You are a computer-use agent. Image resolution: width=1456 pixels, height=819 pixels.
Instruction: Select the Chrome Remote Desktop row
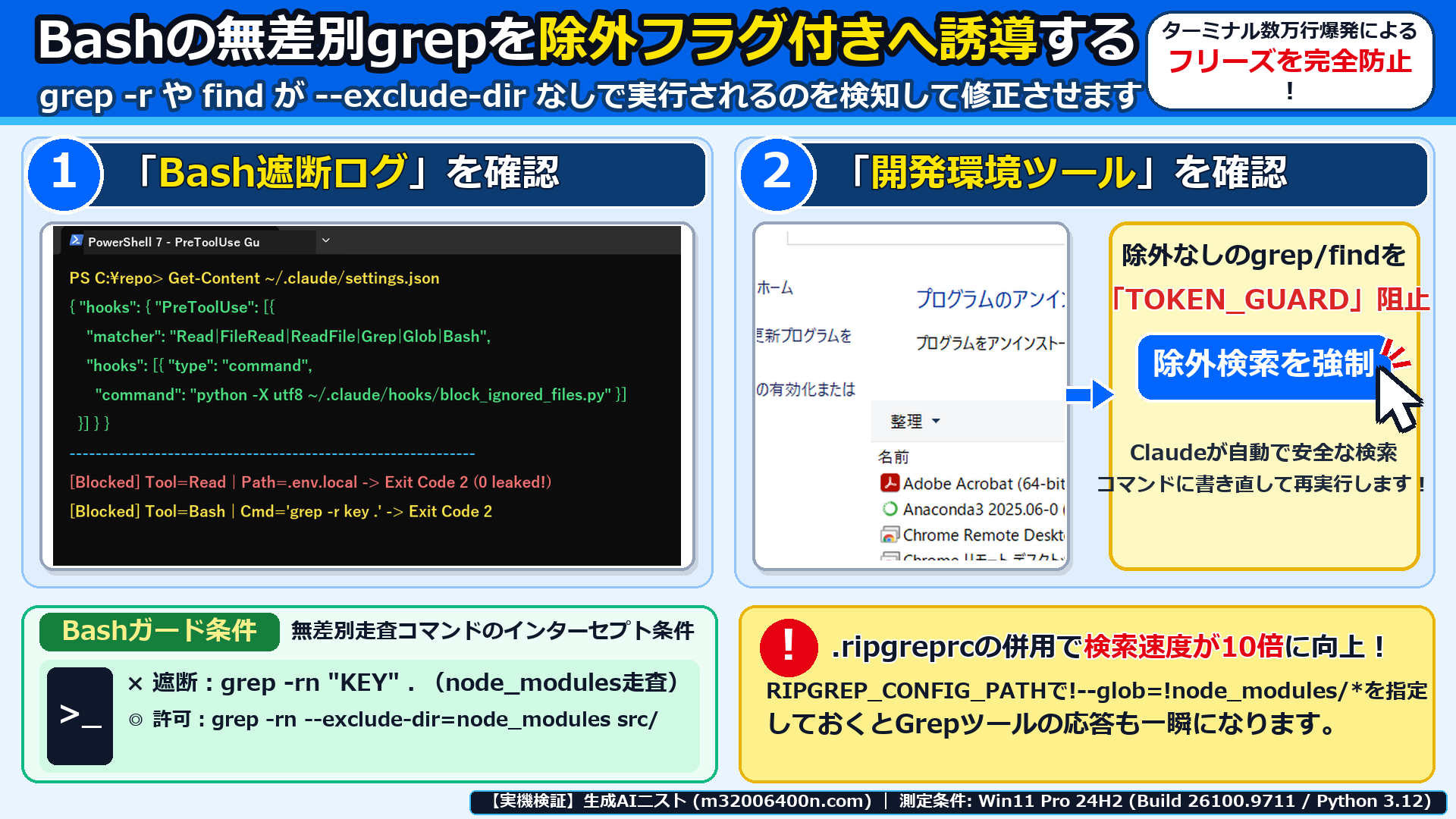pyautogui.click(x=973, y=535)
